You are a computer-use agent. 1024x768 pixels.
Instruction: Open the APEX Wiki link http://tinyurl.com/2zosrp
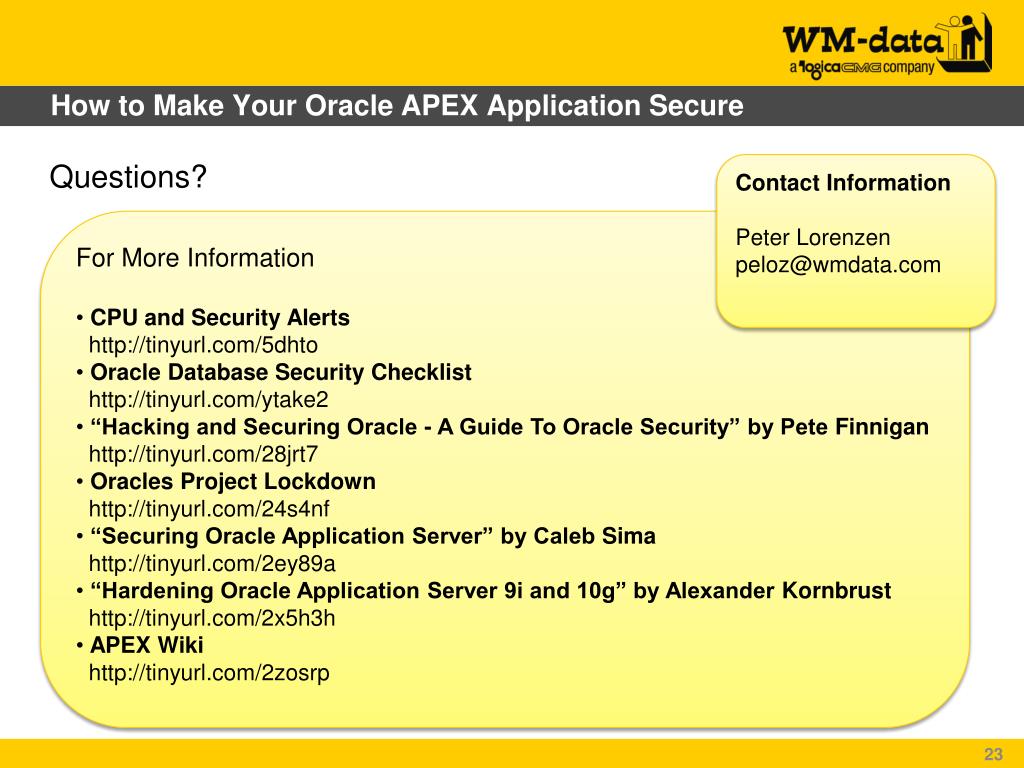point(209,673)
